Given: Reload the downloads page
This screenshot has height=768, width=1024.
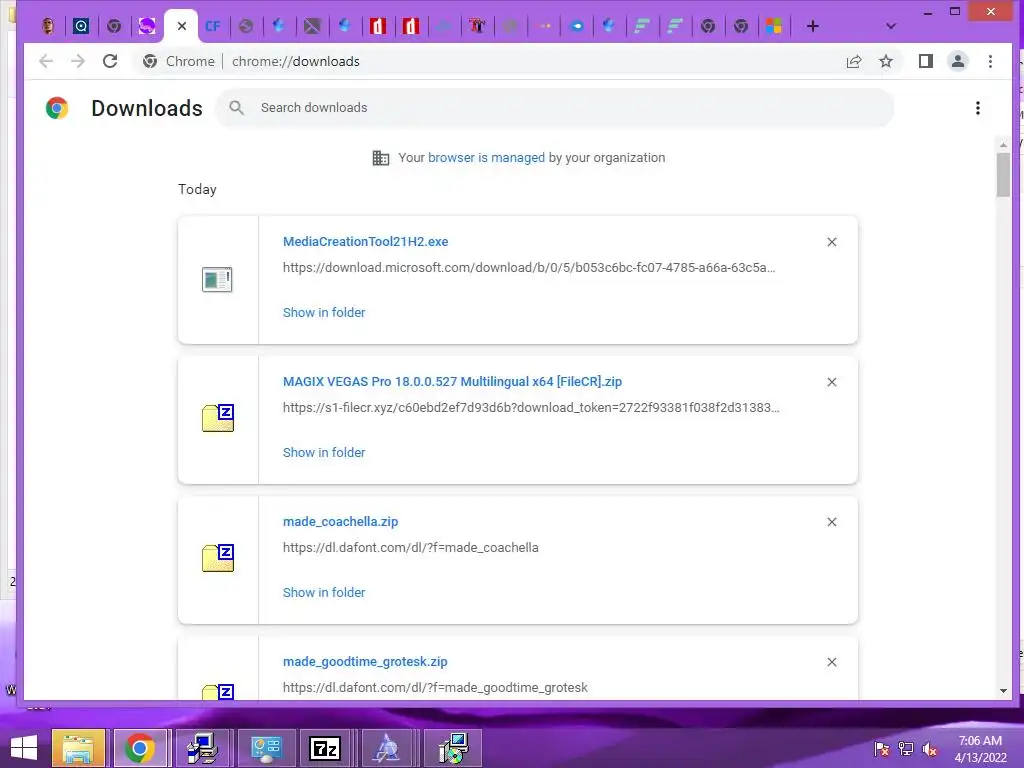Looking at the screenshot, I should 110,61.
